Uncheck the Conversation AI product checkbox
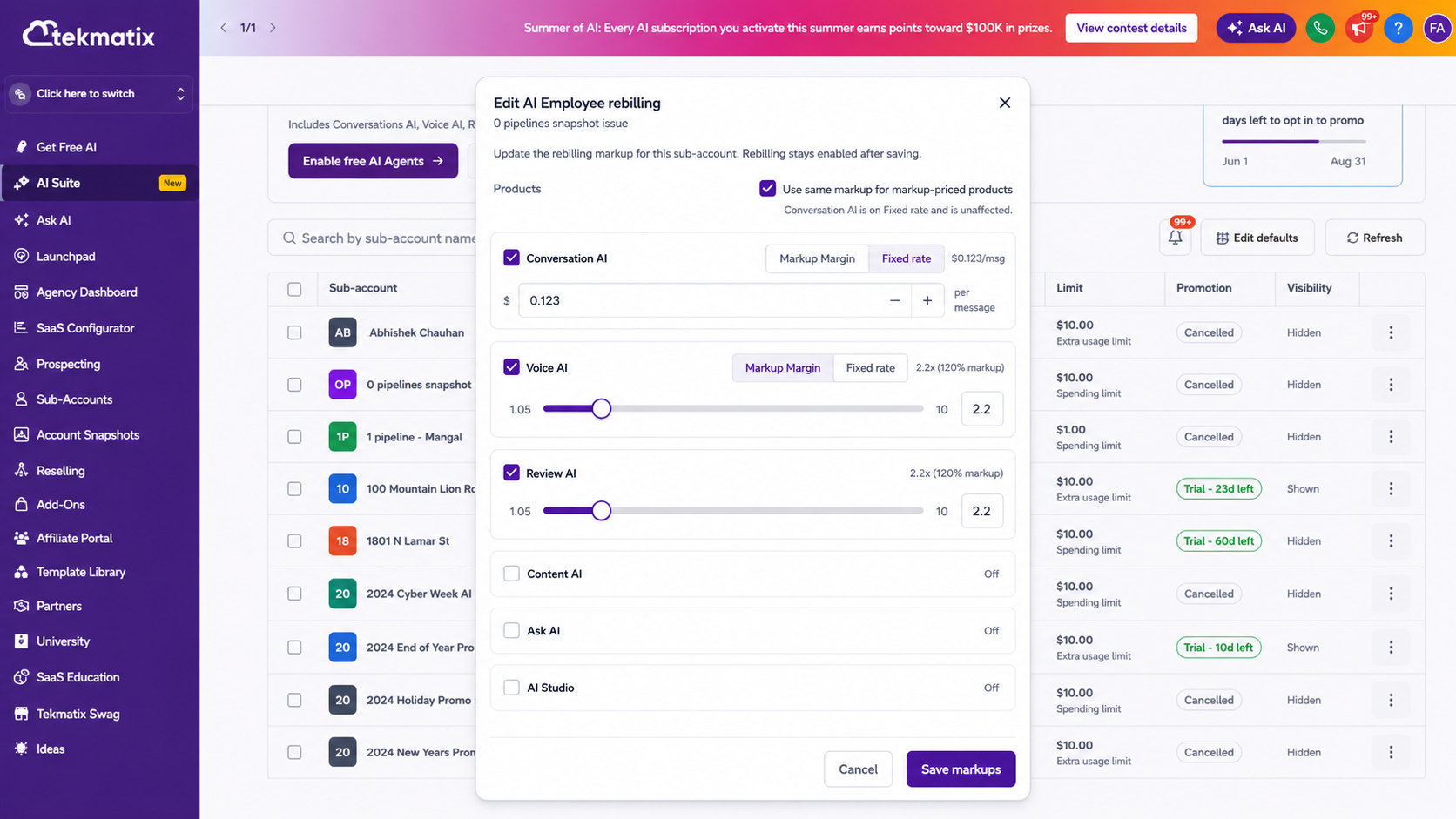Image resolution: width=1456 pixels, height=819 pixels. pos(511,258)
